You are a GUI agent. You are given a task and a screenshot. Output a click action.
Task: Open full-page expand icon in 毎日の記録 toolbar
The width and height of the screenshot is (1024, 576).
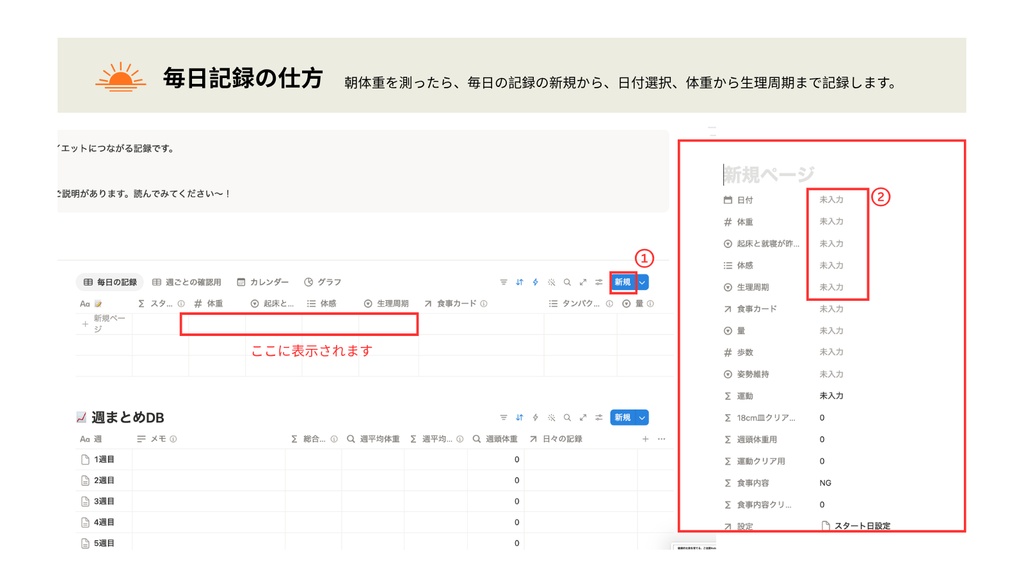583,282
